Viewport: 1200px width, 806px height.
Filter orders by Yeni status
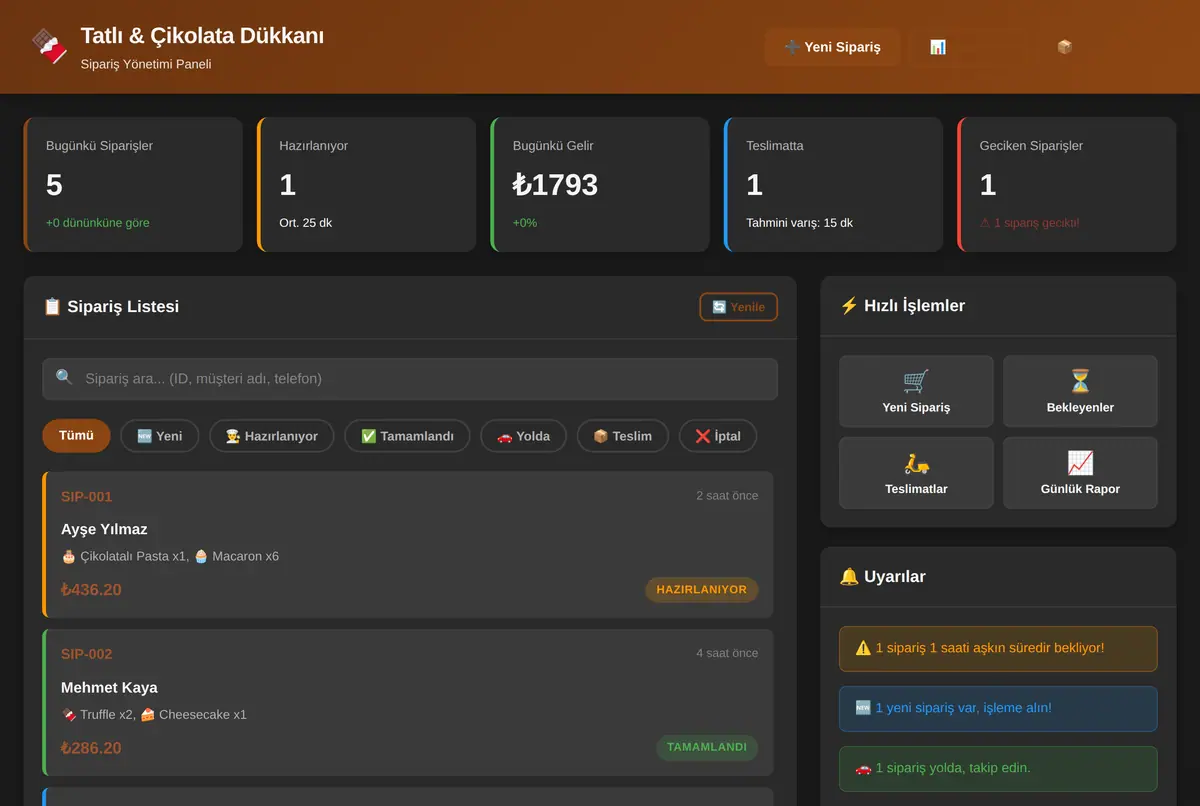coord(160,436)
